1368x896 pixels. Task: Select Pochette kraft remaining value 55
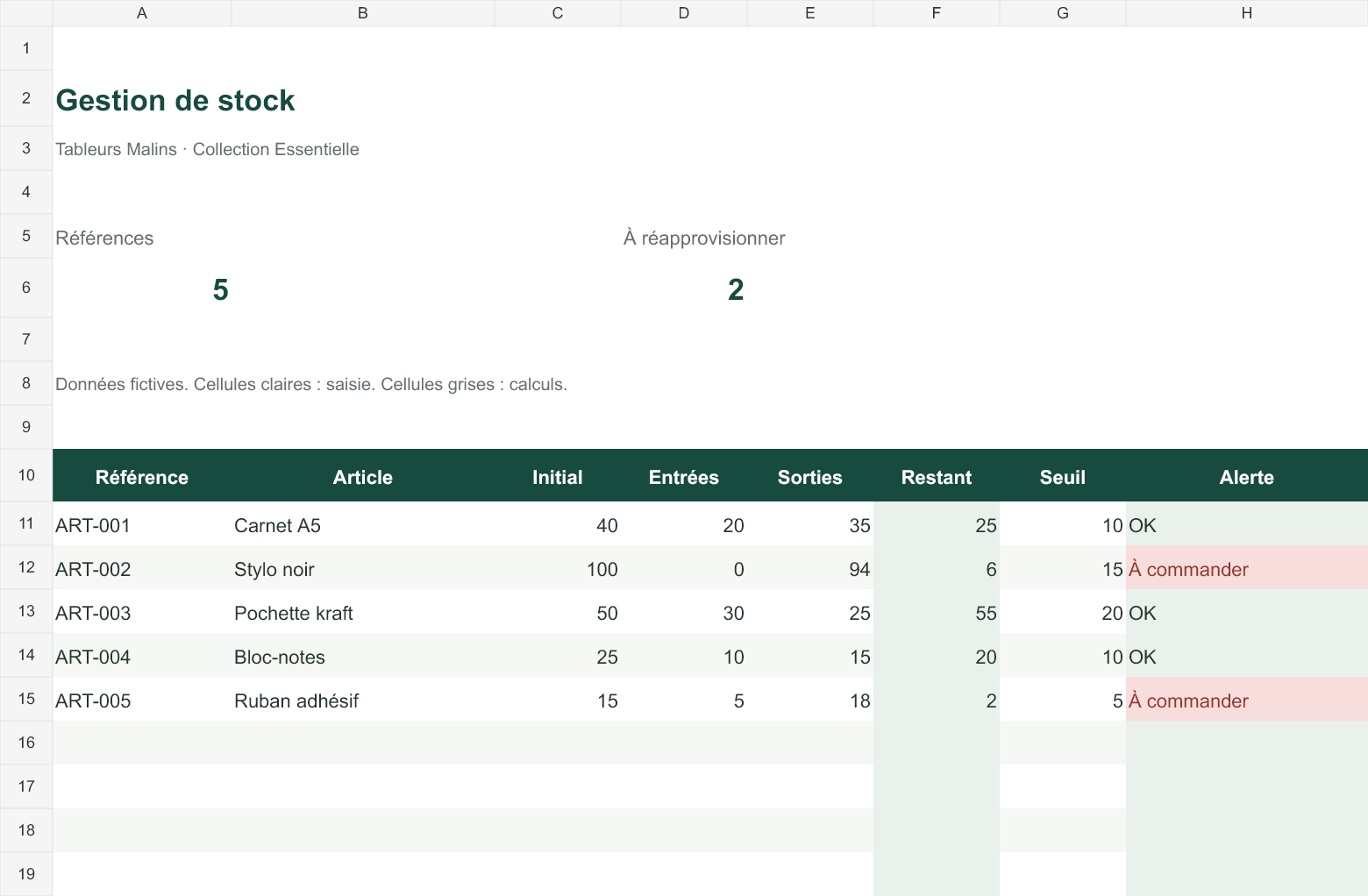(937, 612)
